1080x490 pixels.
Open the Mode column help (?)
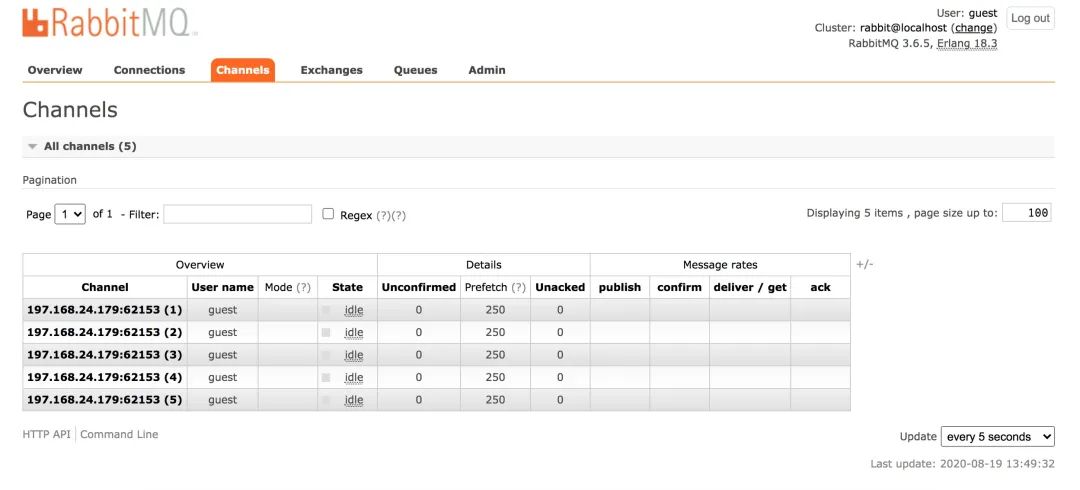[x=303, y=287]
